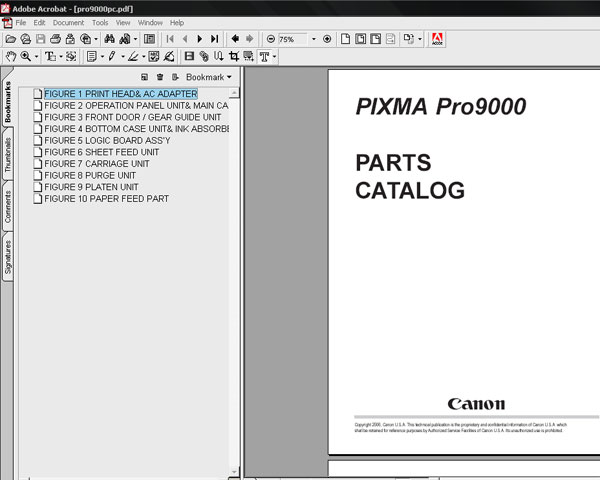
Task: Switch to the Comments side tab
Action: tap(8, 206)
